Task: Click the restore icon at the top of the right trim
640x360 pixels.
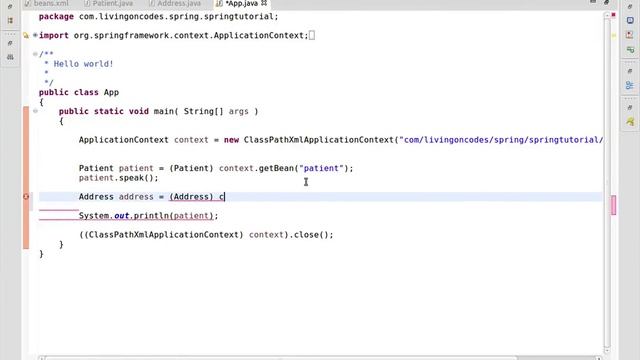Action: [x=630, y=7]
